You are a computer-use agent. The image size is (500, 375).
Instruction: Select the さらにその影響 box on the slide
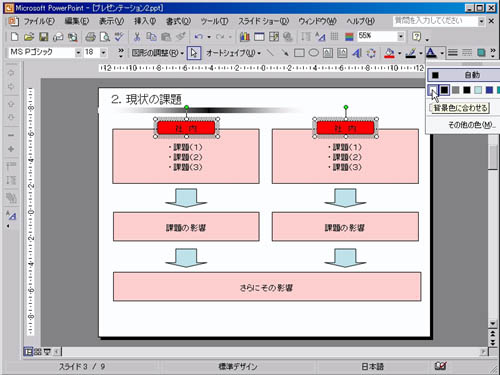tap(267, 287)
